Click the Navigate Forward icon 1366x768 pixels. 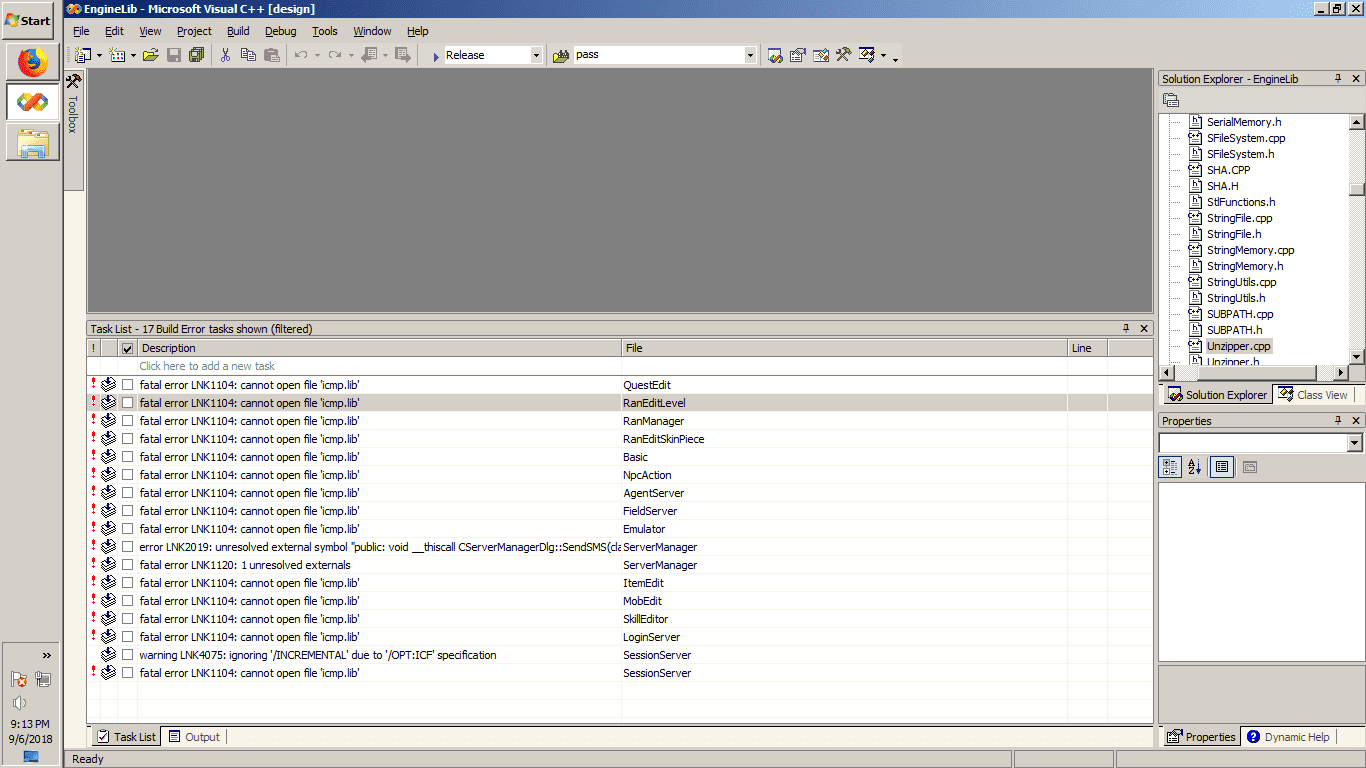click(402, 55)
